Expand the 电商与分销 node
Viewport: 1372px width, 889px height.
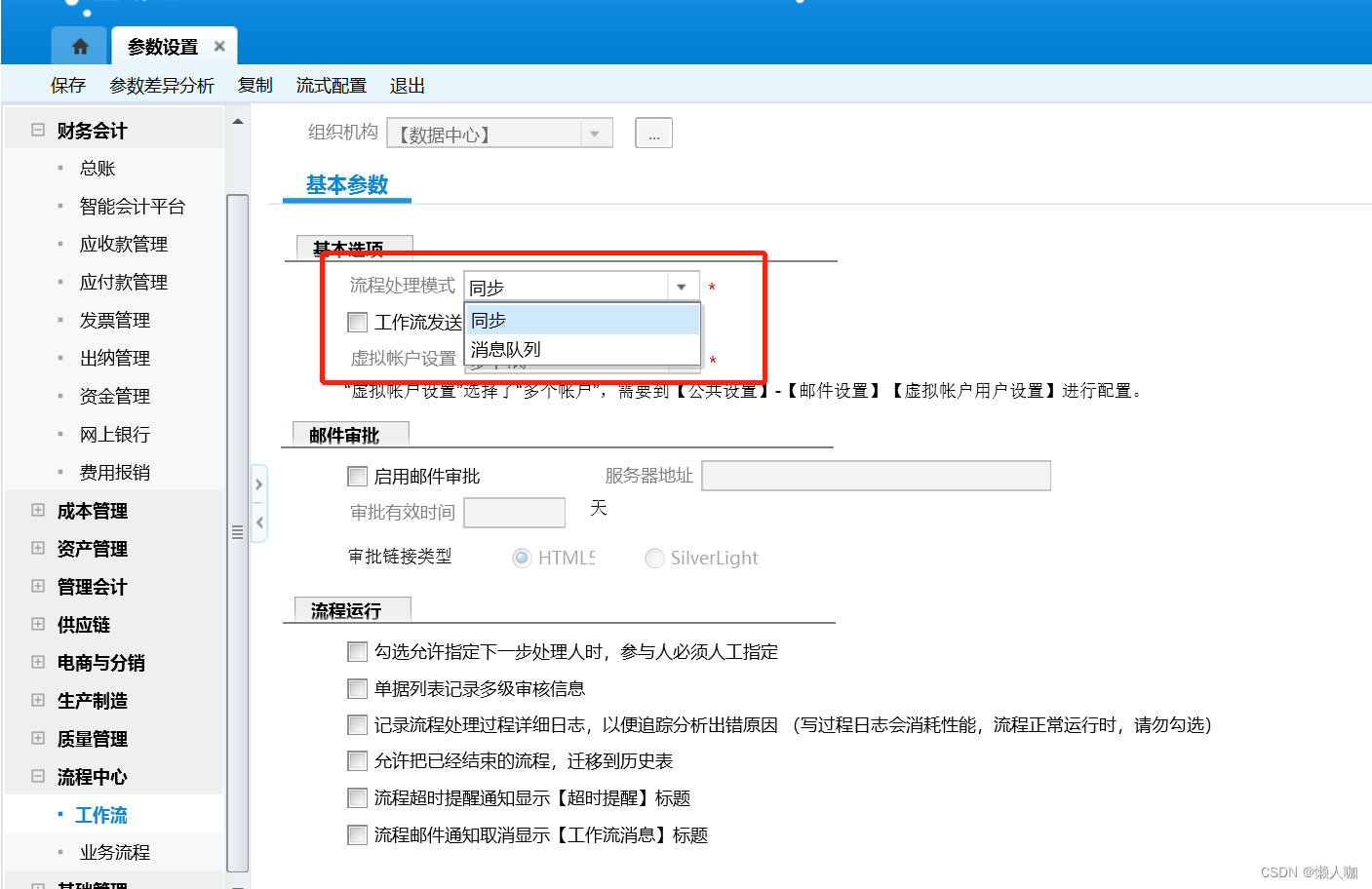pos(38,662)
